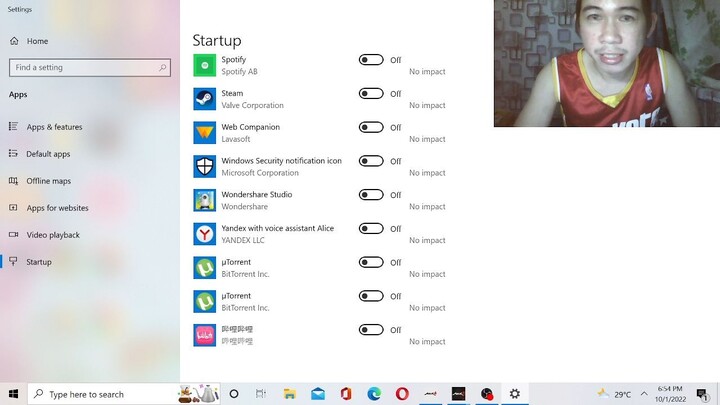Switch on Wondershare Studio startup
Viewport: 720px width, 405px height.
pyautogui.click(x=371, y=195)
